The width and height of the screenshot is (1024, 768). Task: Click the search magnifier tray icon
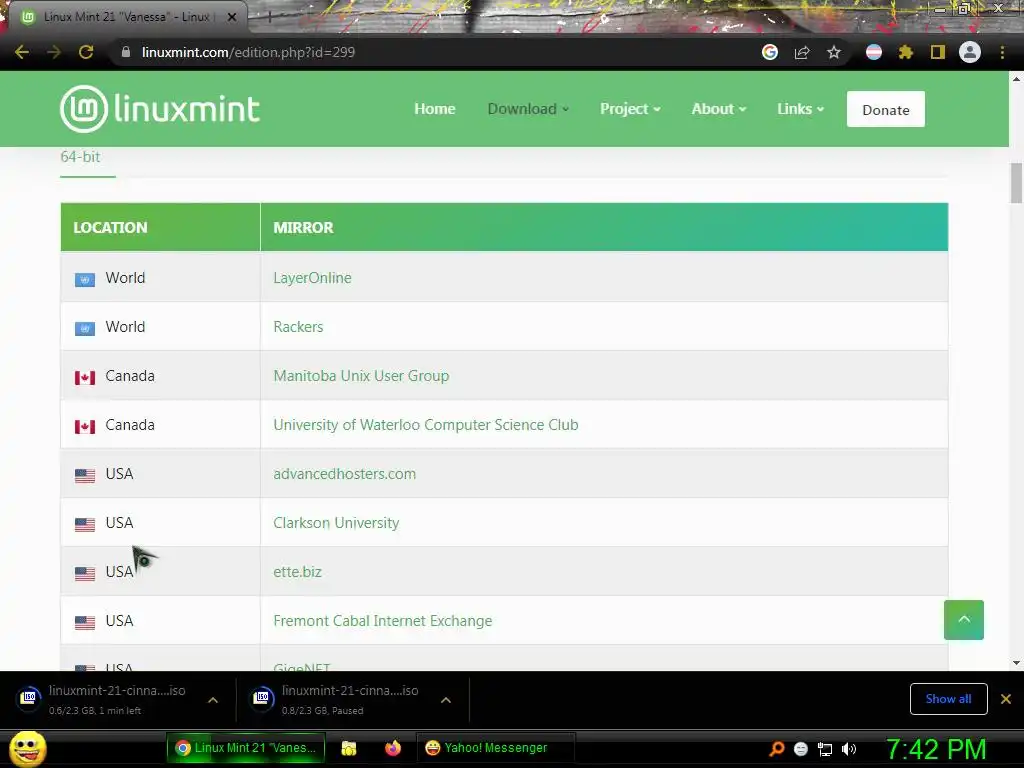point(777,749)
